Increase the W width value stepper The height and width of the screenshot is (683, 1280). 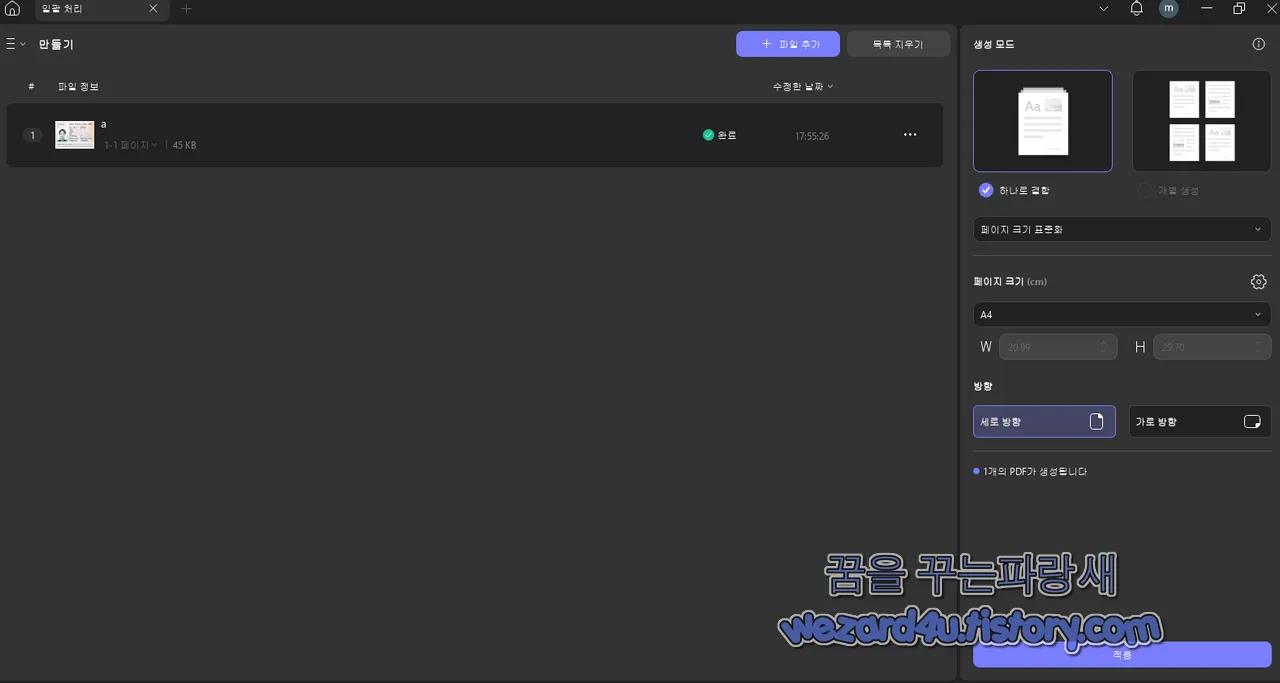click(1103, 343)
